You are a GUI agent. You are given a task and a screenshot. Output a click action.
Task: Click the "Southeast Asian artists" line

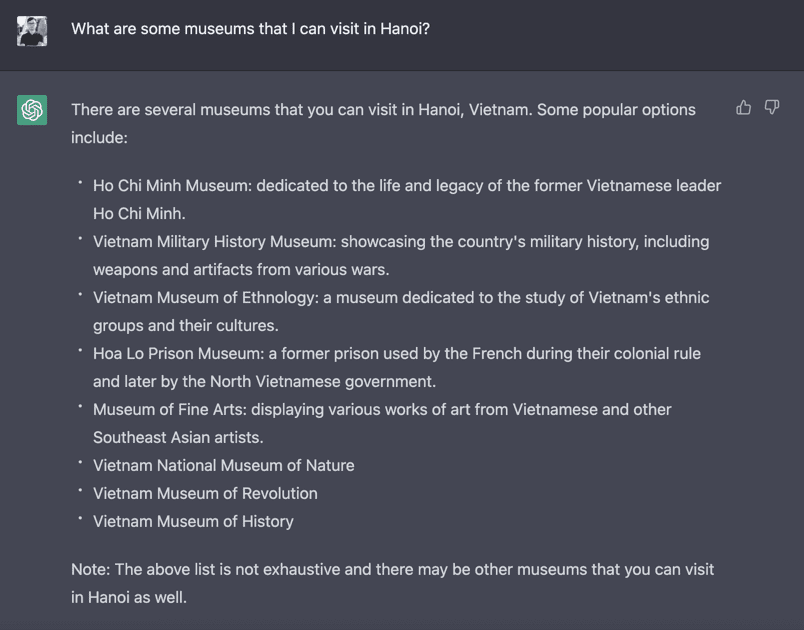point(178,437)
